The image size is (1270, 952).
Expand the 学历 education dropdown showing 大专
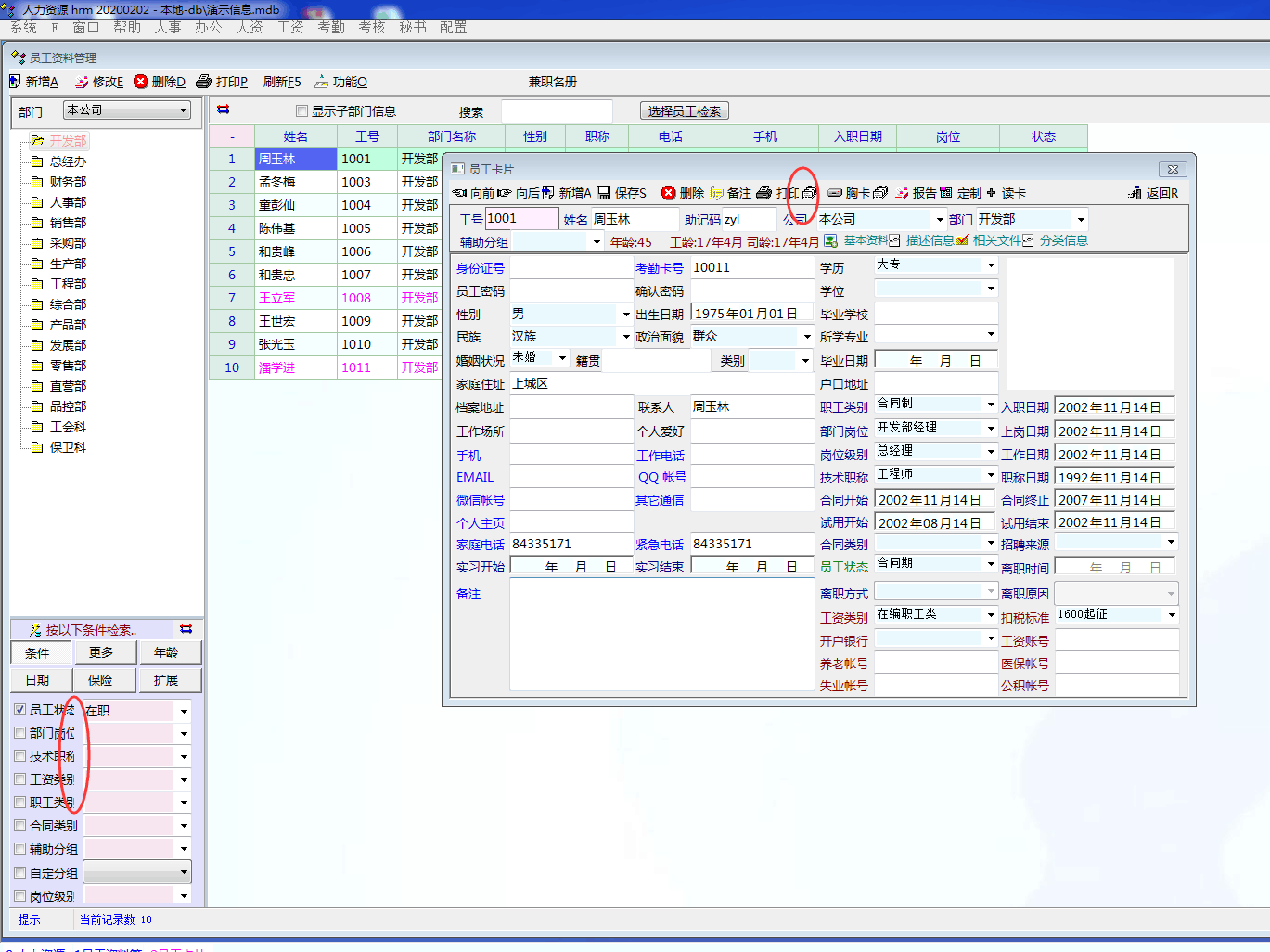click(x=991, y=265)
